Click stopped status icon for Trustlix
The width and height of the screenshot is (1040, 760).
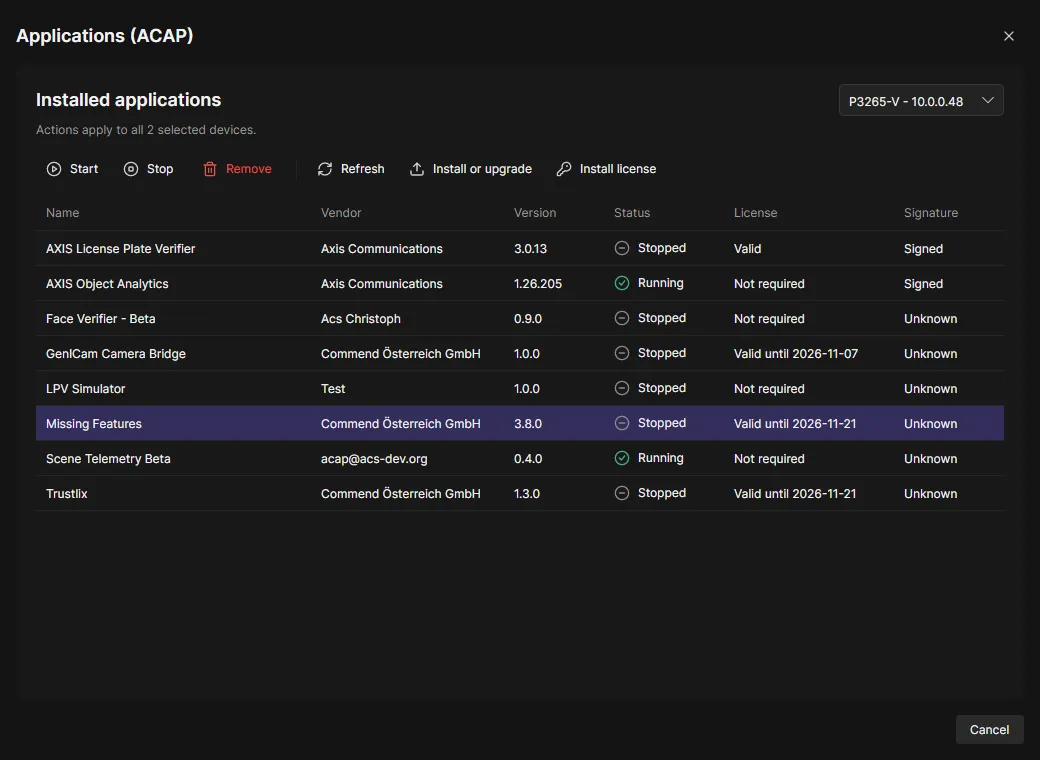pos(621,493)
